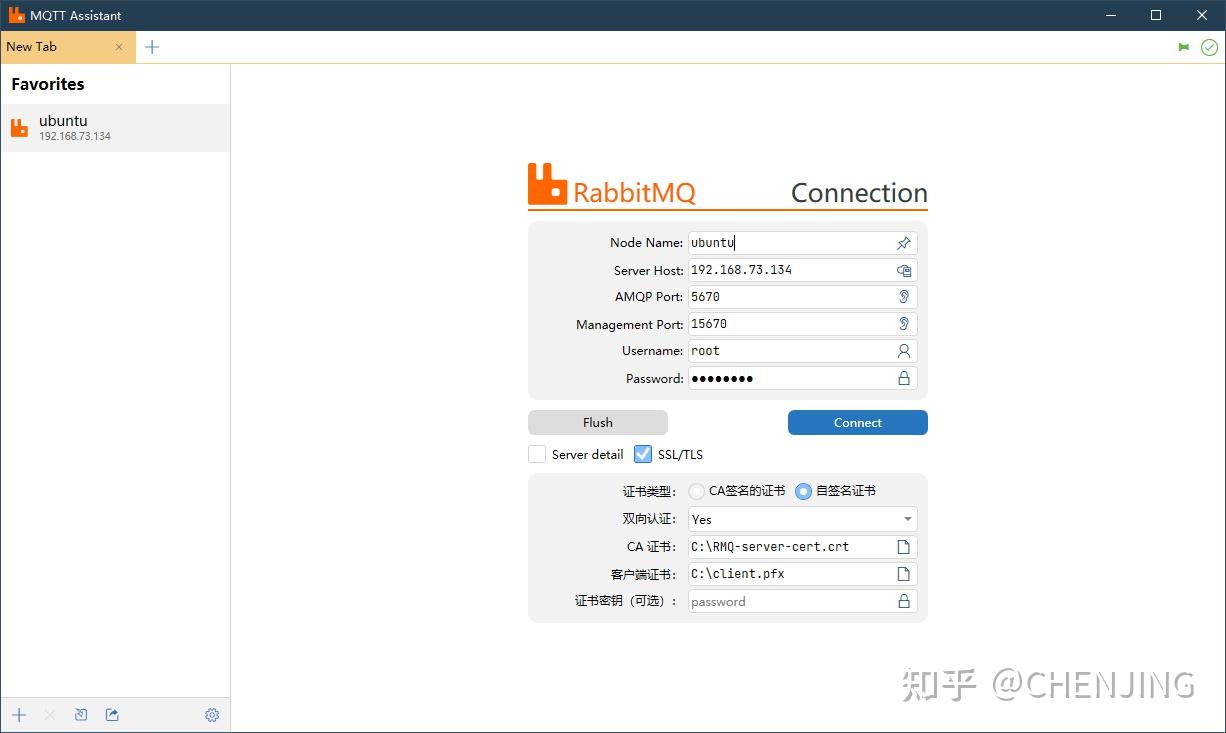
Task: Select the CA签名的证书 radio button
Action: [x=696, y=491]
